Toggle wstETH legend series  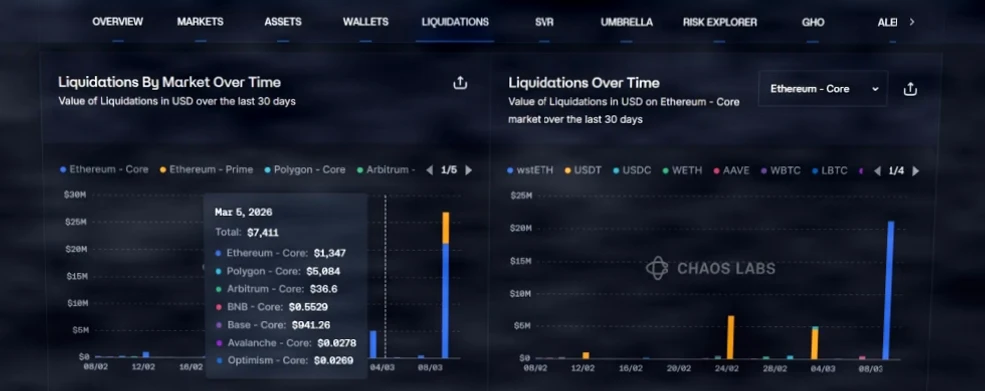pos(531,170)
